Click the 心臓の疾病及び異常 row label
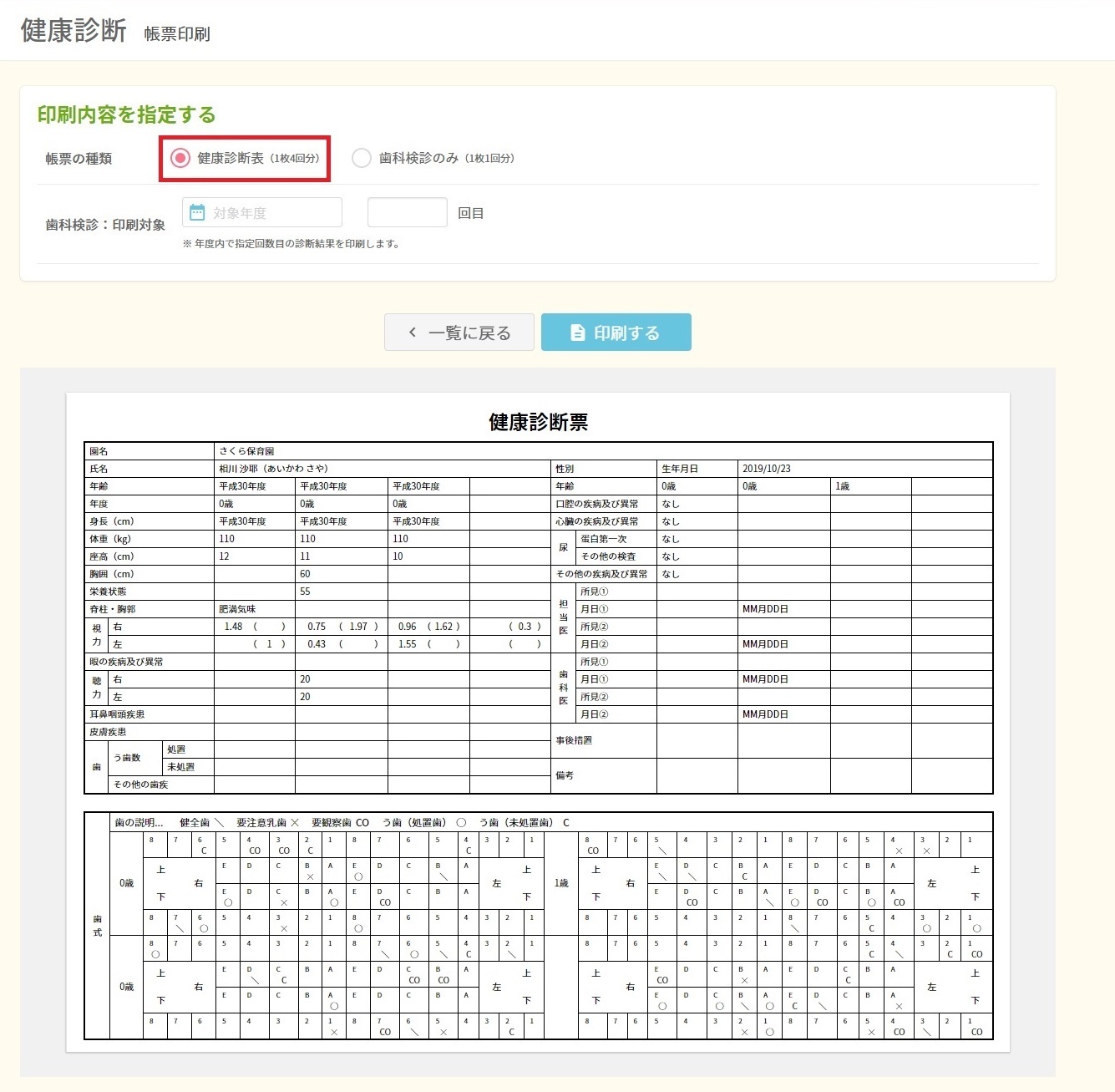This screenshot has height=1092, width=1115. pos(597,521)
